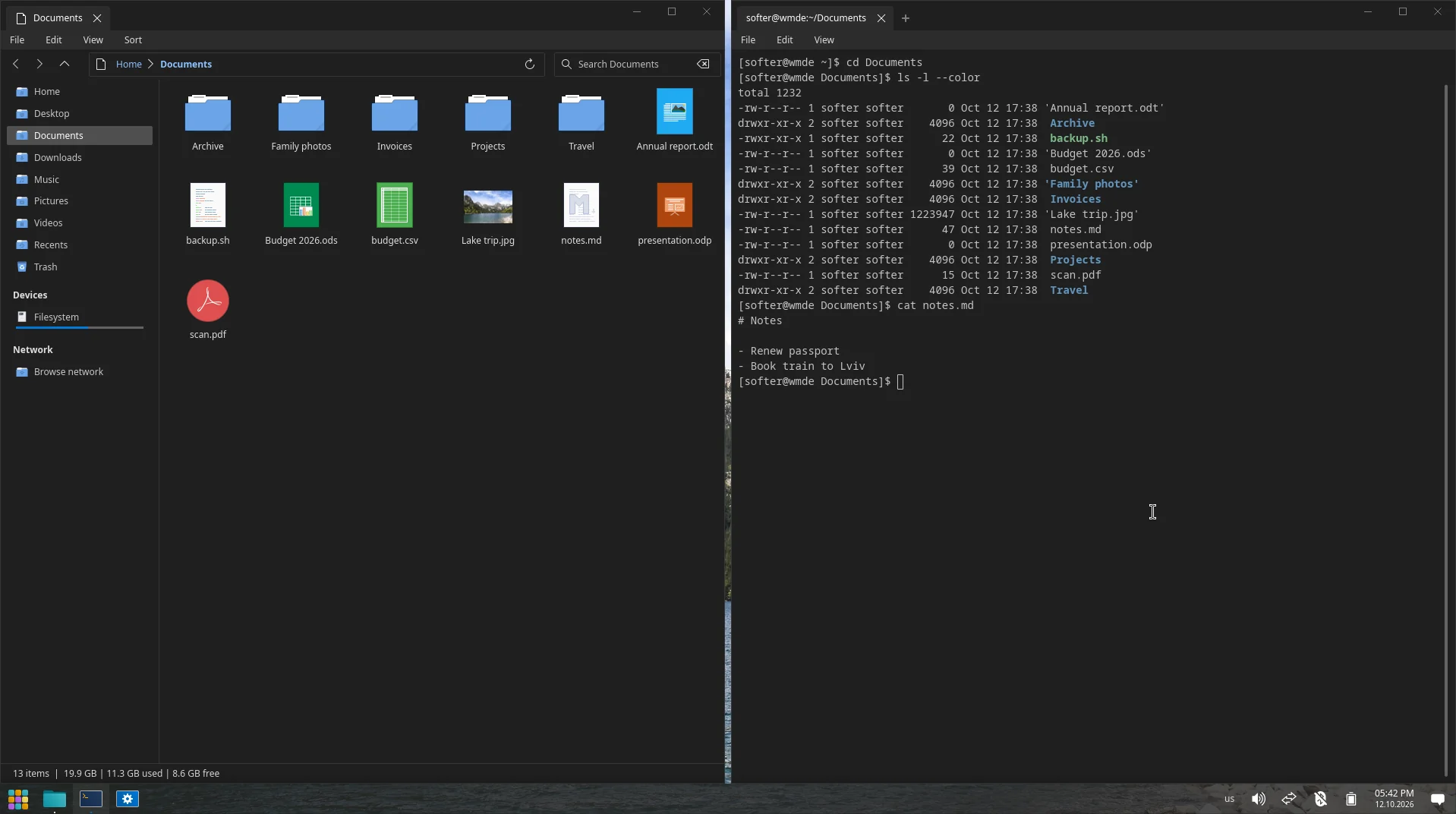The image size is (1456, 814).
Task: Open Trash in the sidebar
Action: click(80, 267)
